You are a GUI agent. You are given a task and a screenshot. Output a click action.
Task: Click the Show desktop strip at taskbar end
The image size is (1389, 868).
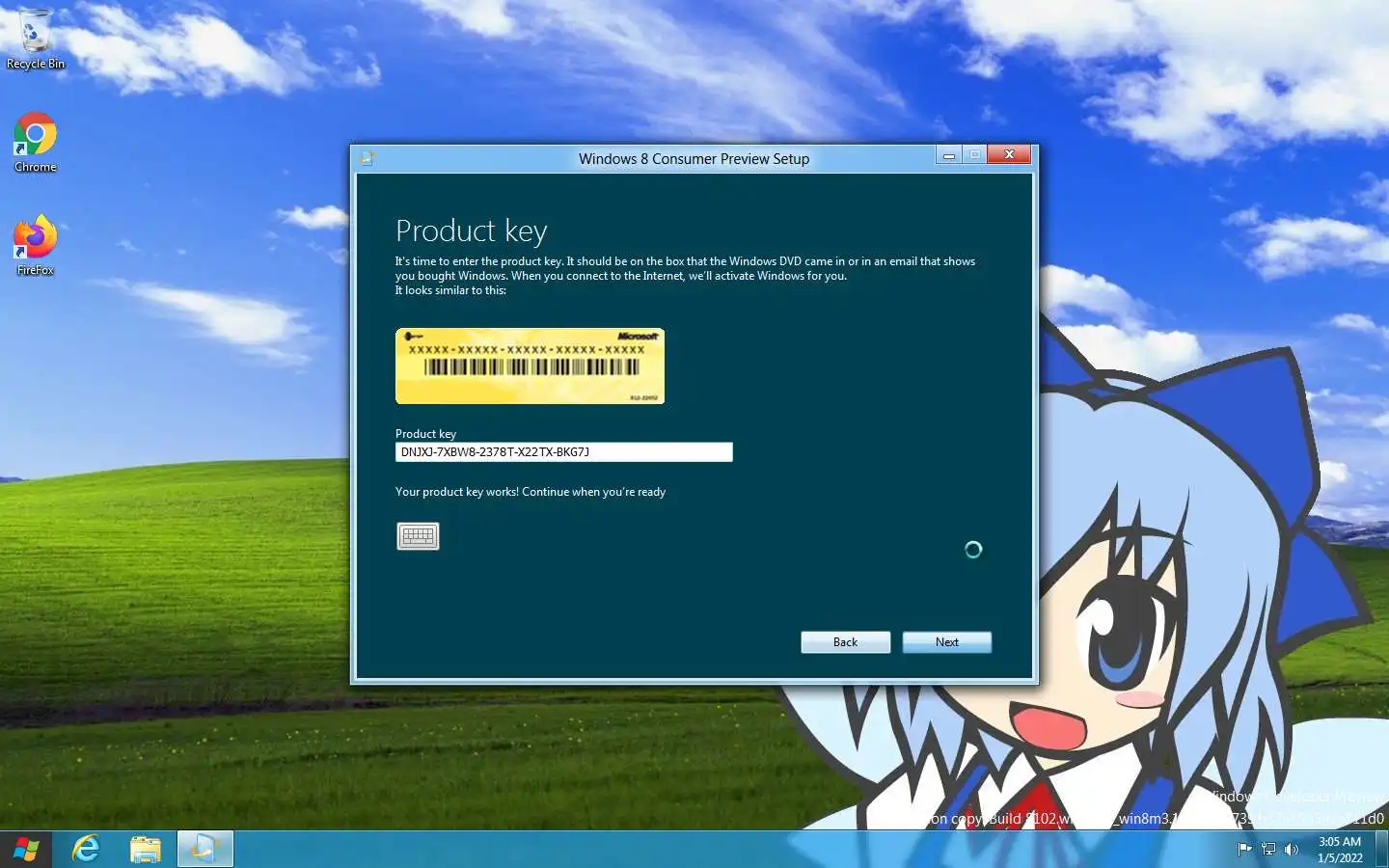click(x=1383, y=850)
